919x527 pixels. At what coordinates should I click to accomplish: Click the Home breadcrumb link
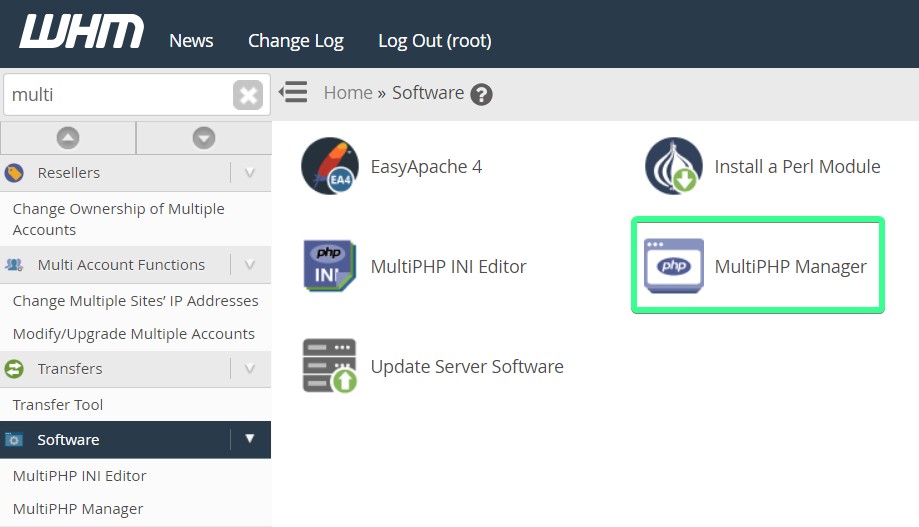348,93
